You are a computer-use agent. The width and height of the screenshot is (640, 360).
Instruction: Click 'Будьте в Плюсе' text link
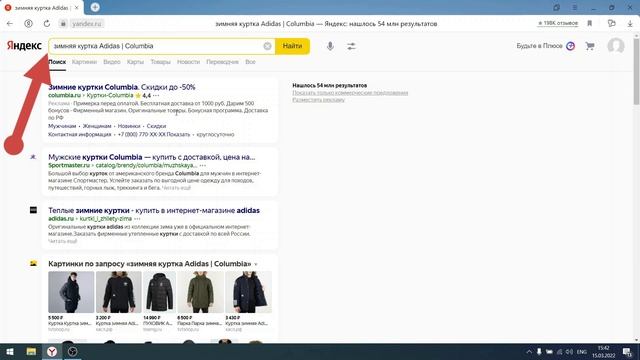click(x=539, y=46)
